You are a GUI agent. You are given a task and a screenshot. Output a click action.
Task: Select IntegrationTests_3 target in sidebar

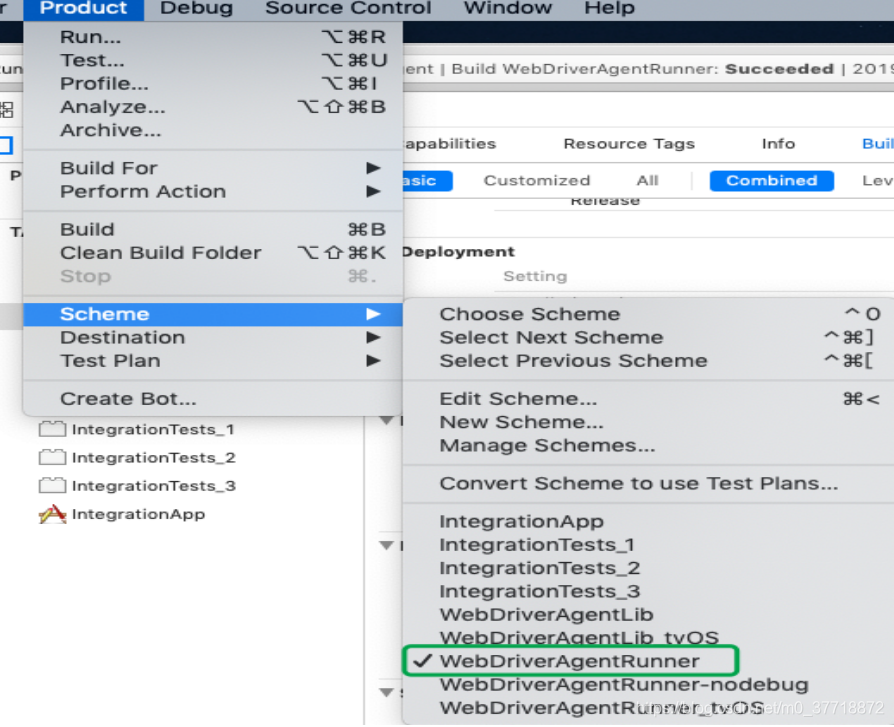(x=153, y=486)
